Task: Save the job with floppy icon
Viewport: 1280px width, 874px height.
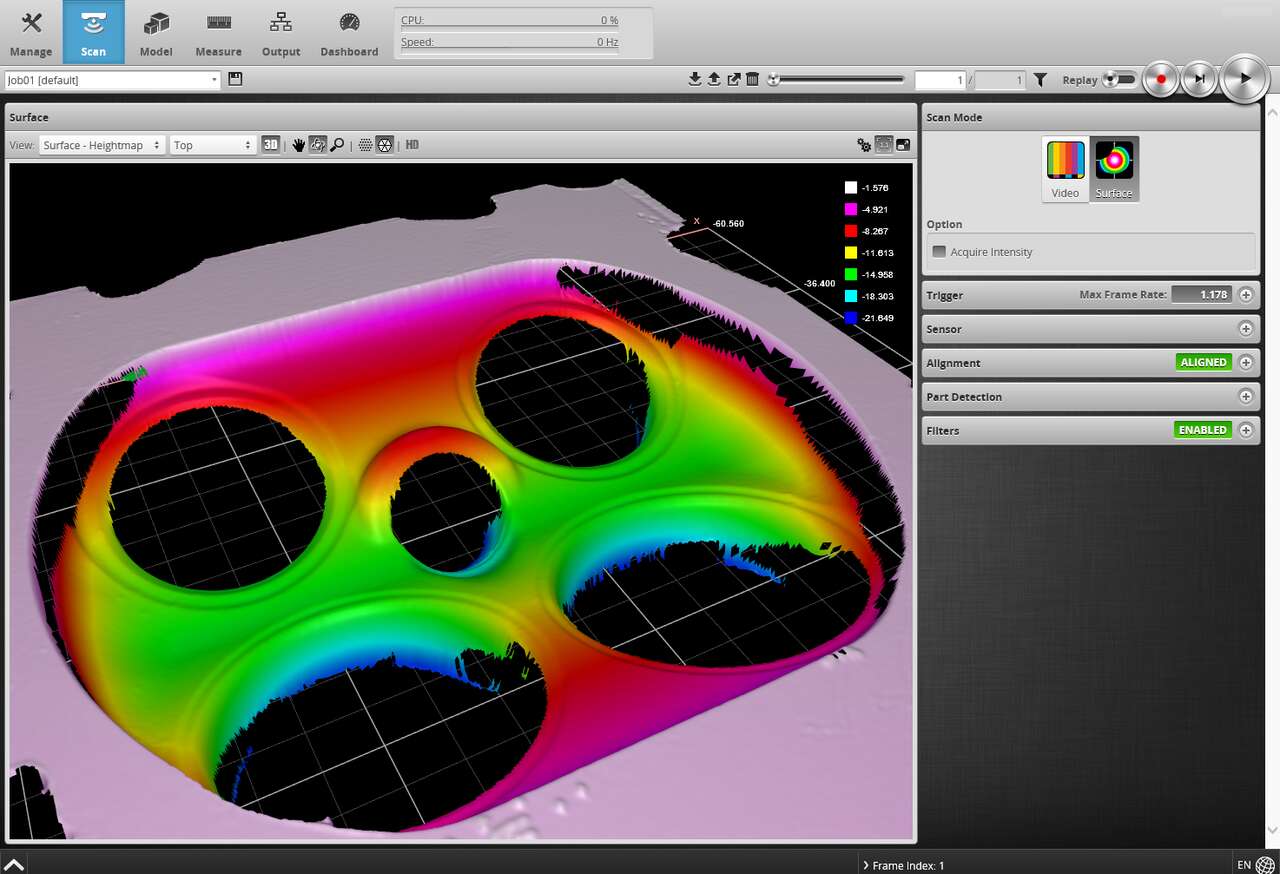Action: tap(235, 79)
